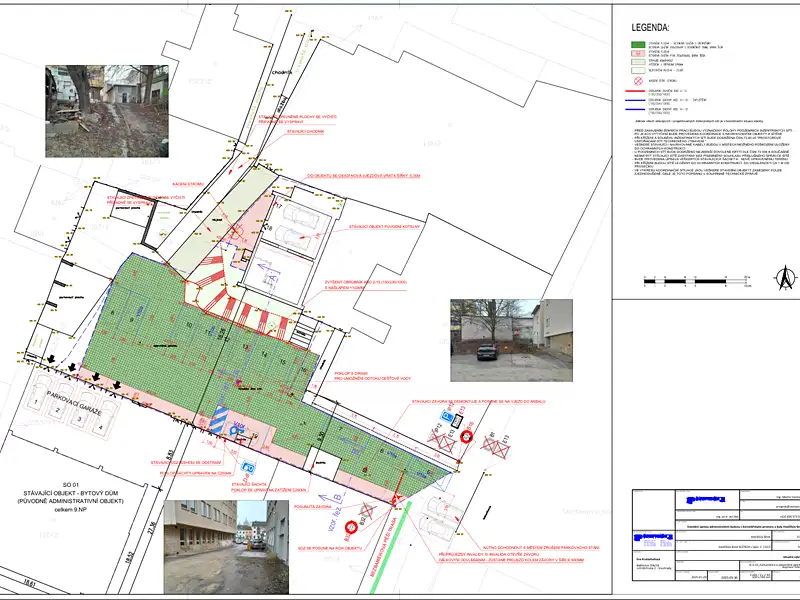This screenshot has height=600, width=800.
Task: Click the new entrance gate width annotation
Action: click(x=363, y=176)
